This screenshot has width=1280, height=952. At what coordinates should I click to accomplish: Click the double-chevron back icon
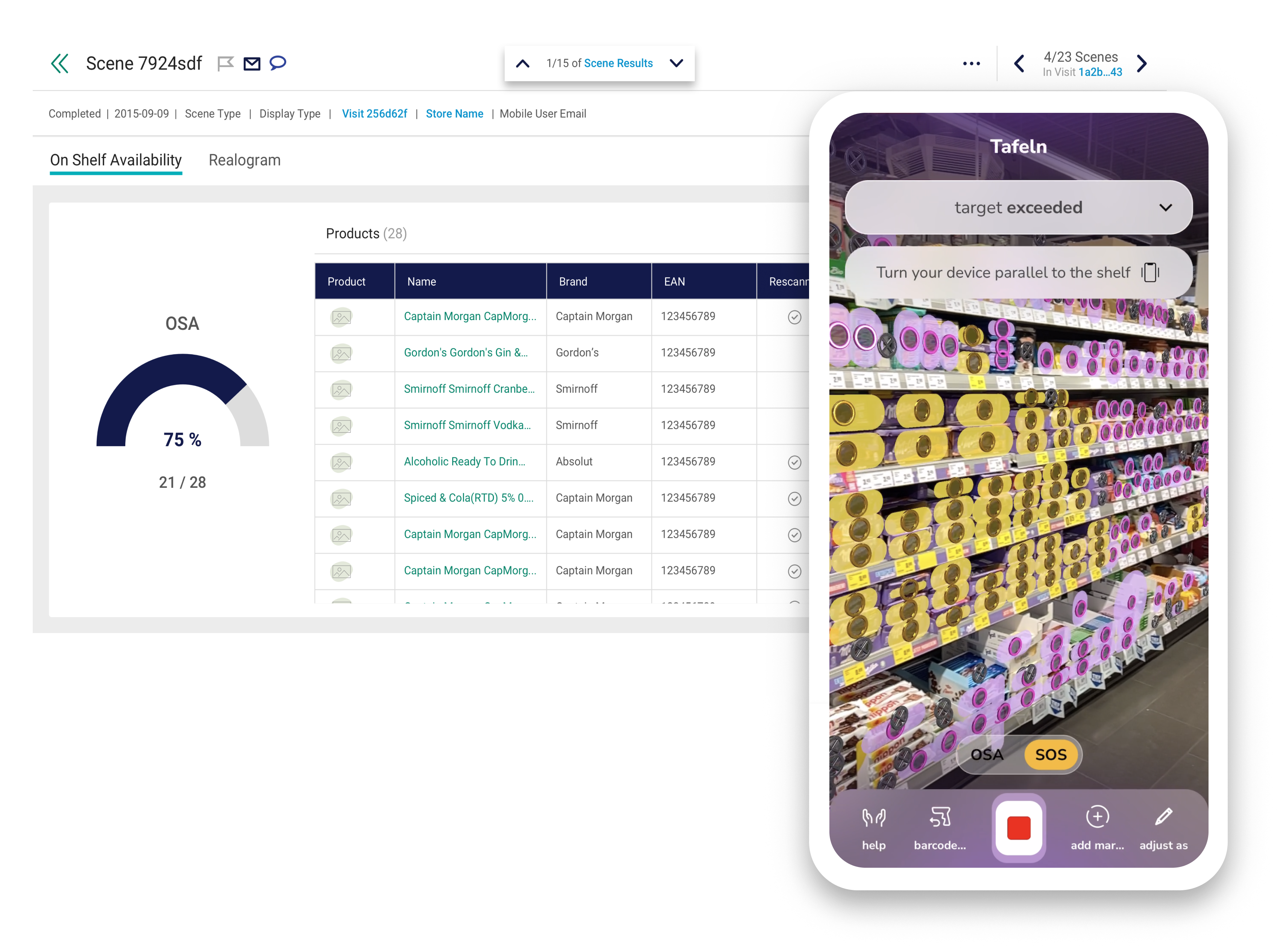[60, 64]
